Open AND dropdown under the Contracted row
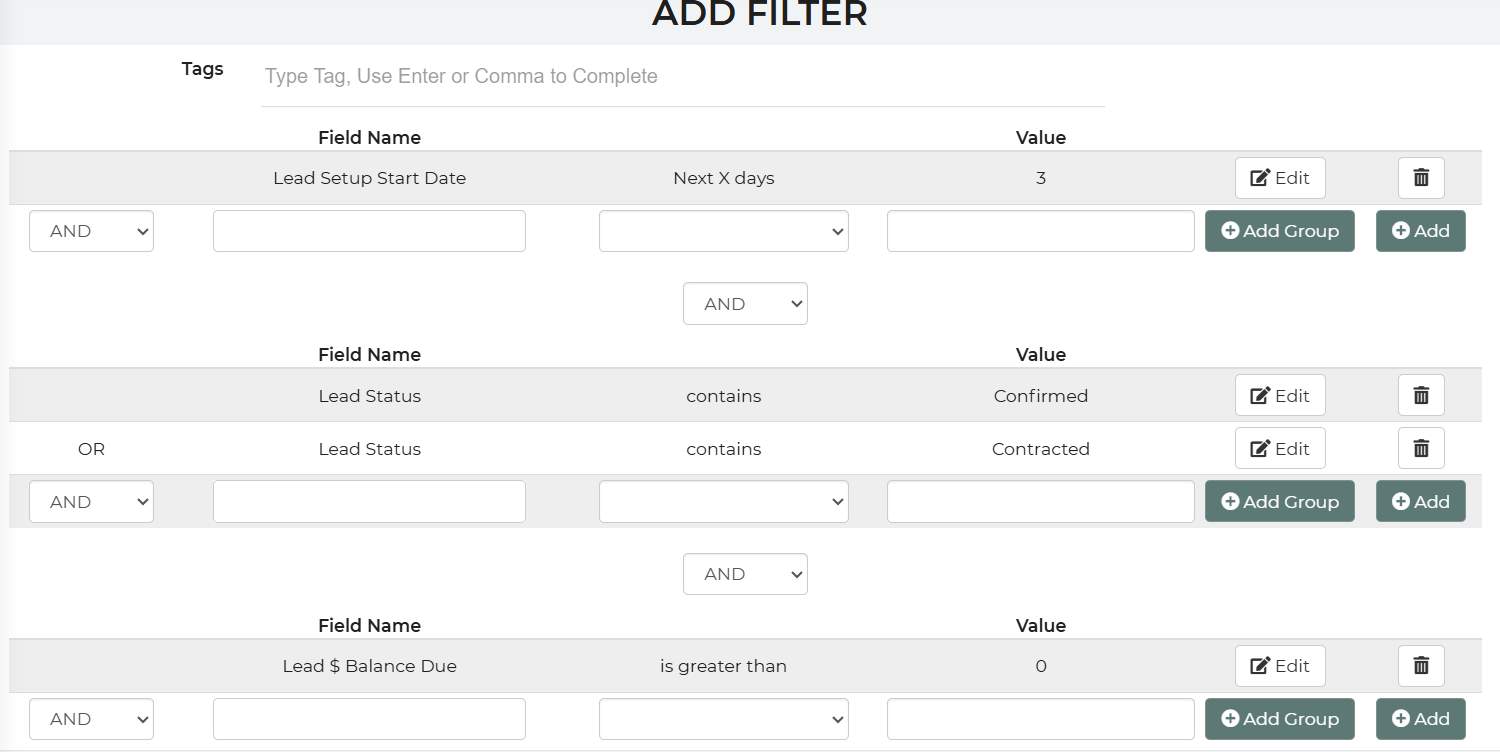Image resolution: width=1500 pixels, height=752 pixels. pos(91,501)
